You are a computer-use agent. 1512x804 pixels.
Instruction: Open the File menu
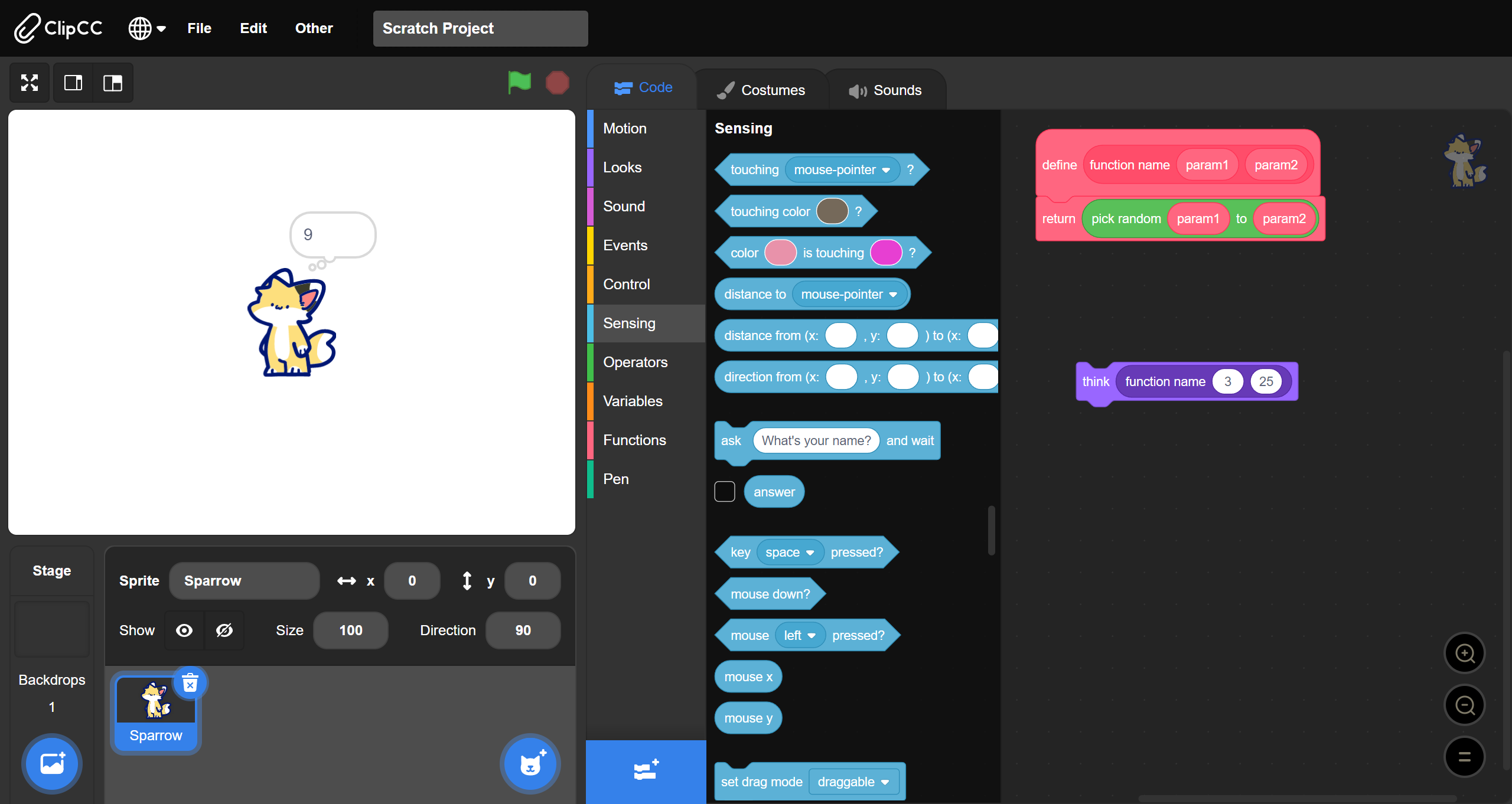pos(199,28)
